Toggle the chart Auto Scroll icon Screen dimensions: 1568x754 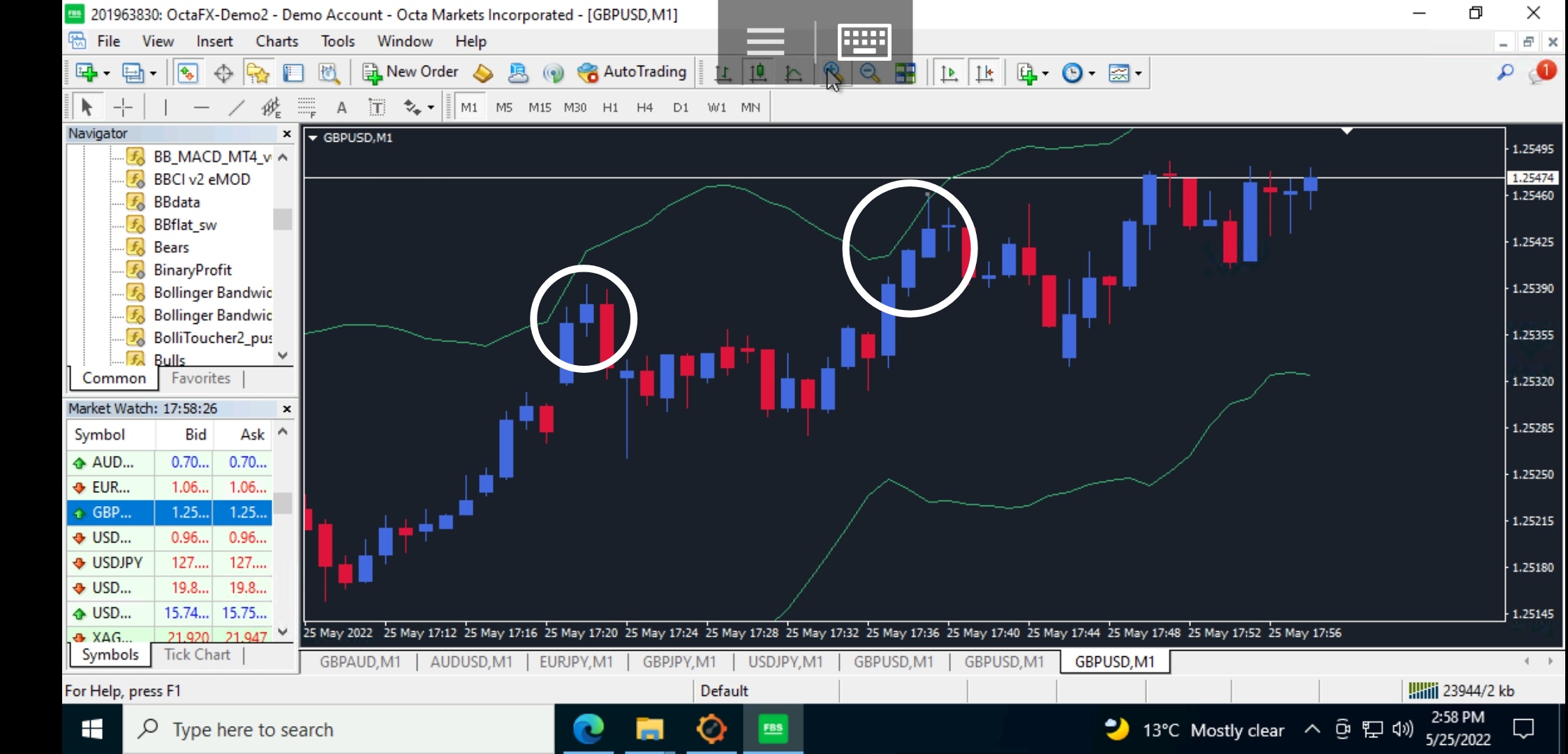949,73
